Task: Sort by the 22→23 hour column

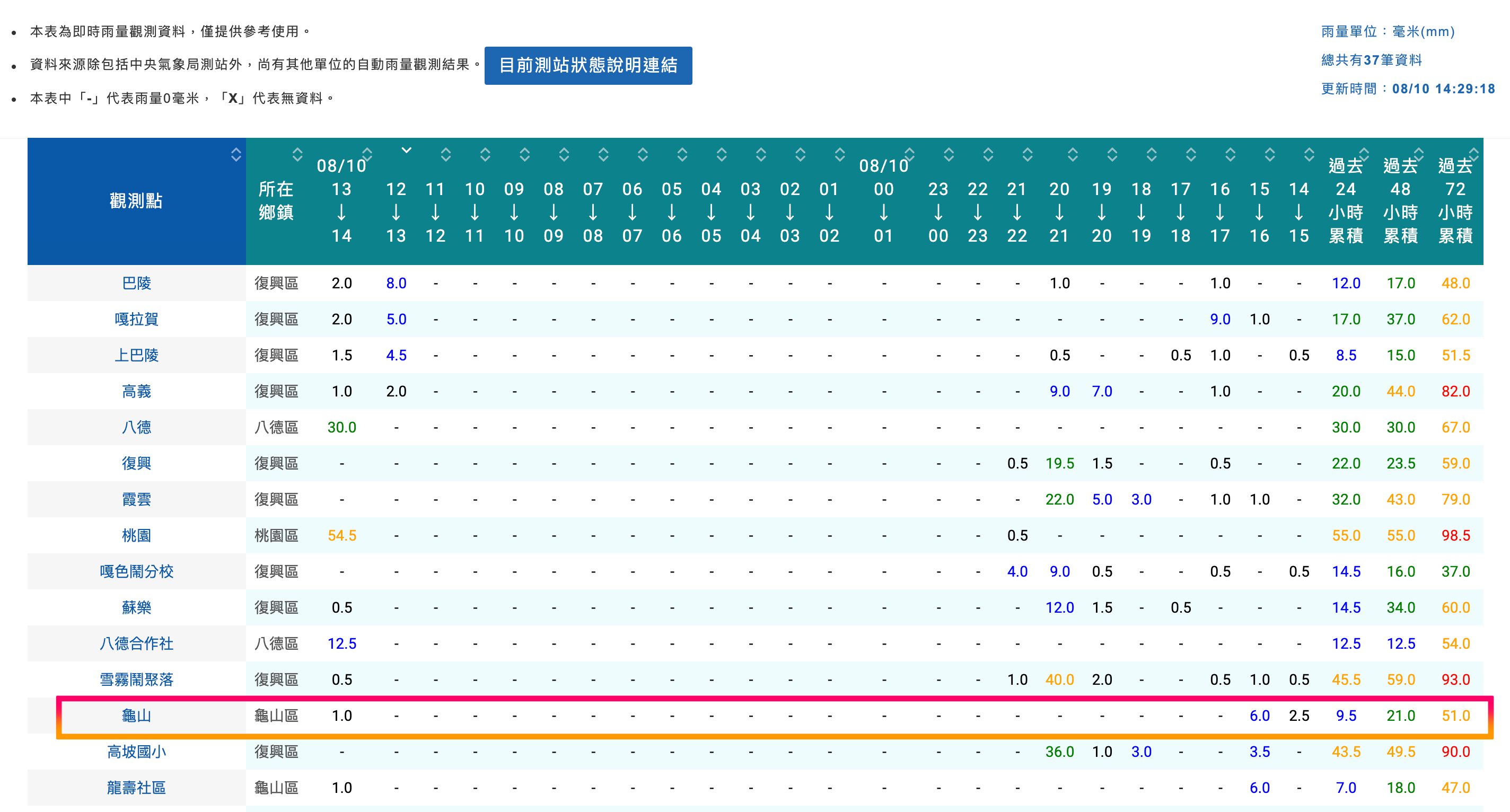Action: pos(988,155)
